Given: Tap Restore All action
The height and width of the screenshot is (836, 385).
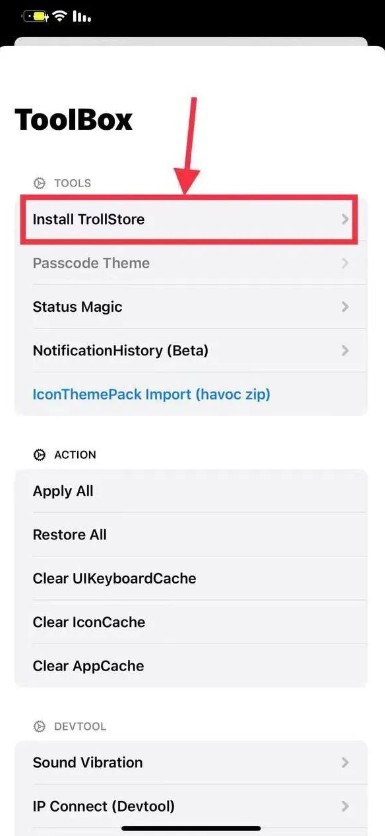Looking at the screenshot, I should coord(190,535).
